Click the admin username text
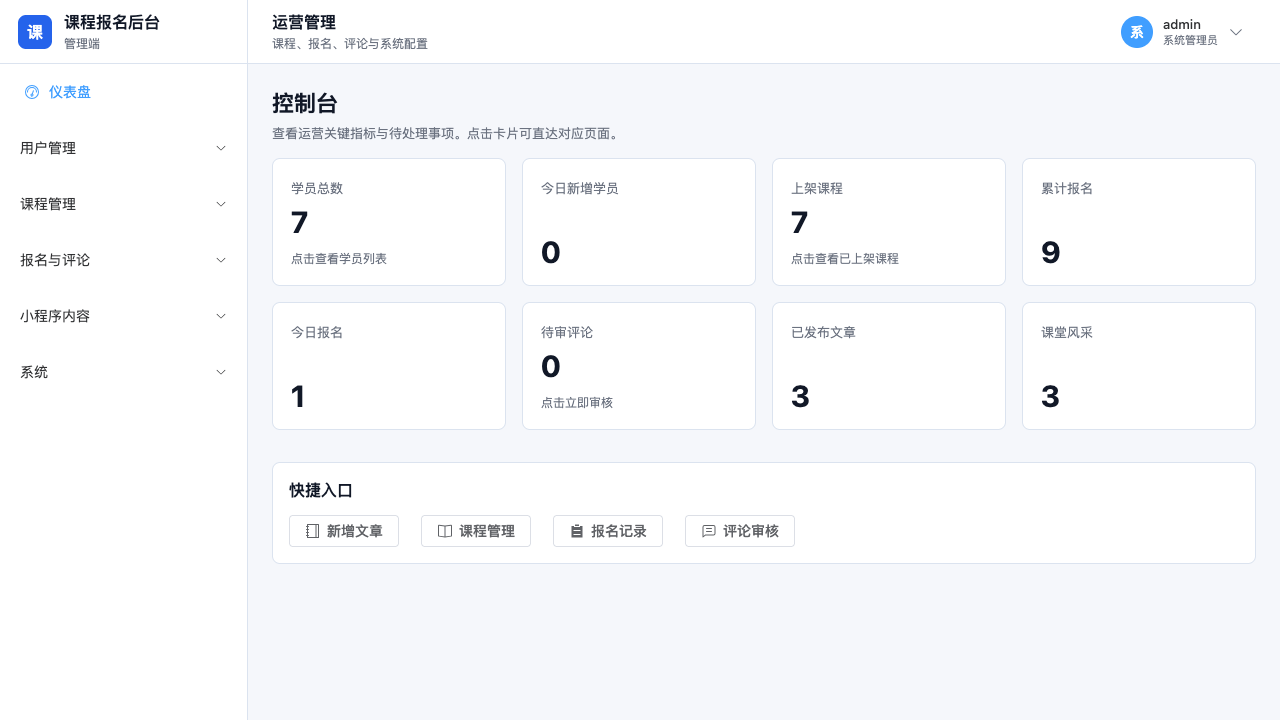This screenshot has width=1280, height=720. (1182, 24)
